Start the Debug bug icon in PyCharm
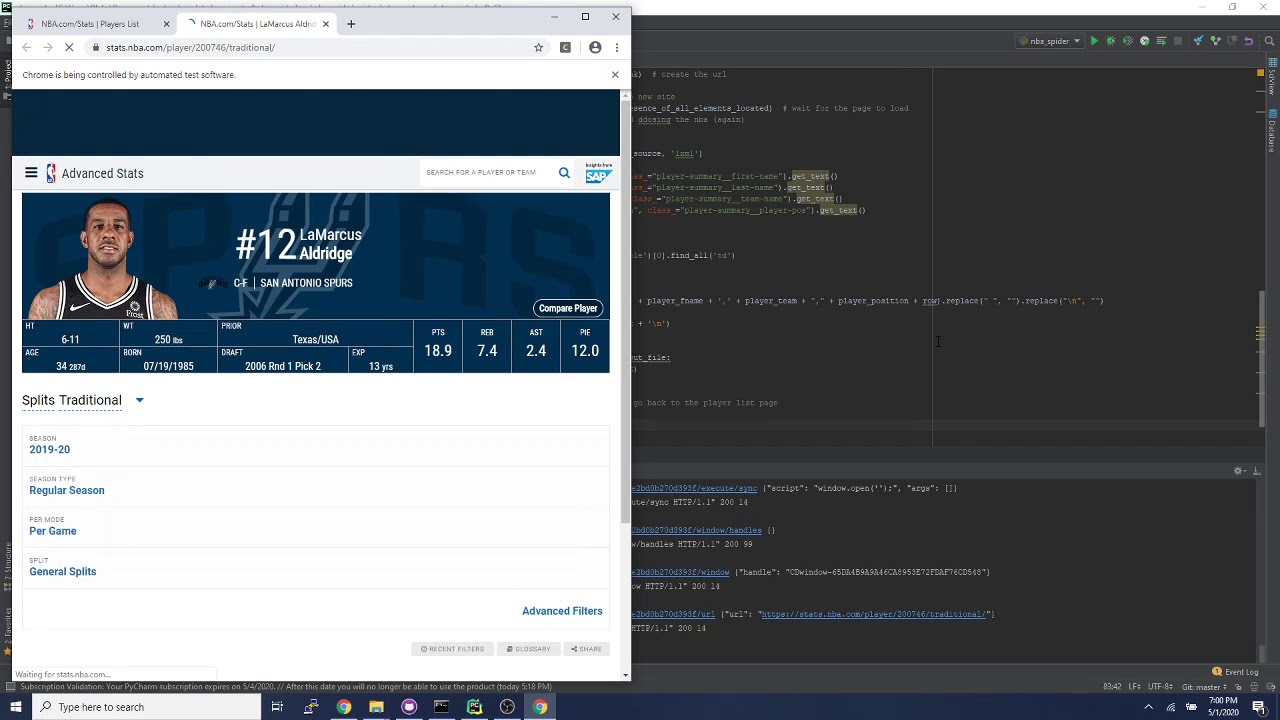Screen dimensions: 1280x720 tap(1111, 41)
